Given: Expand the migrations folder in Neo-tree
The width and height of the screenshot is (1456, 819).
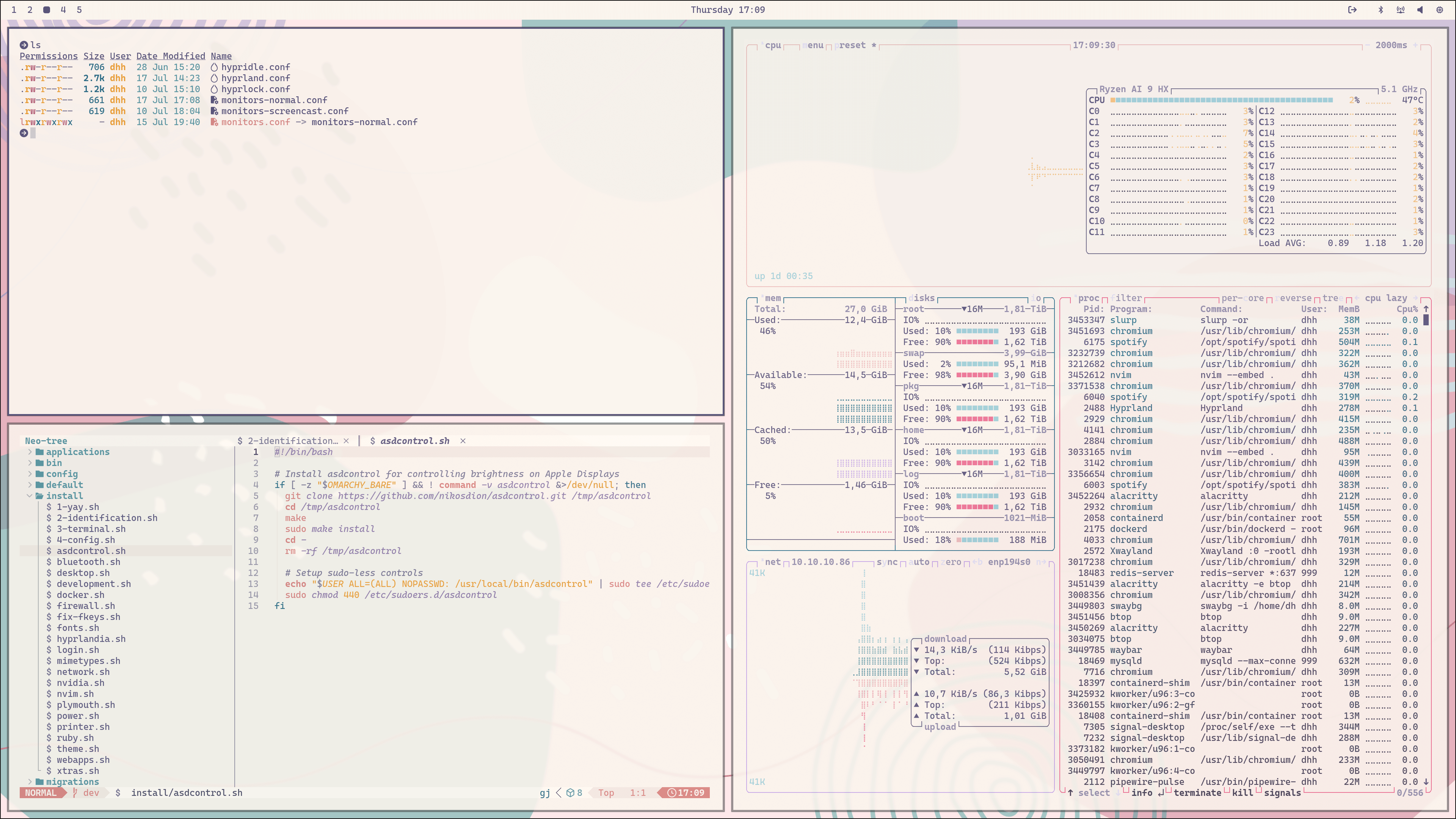Looking at the screenshot, I should (x=72, y=782).
